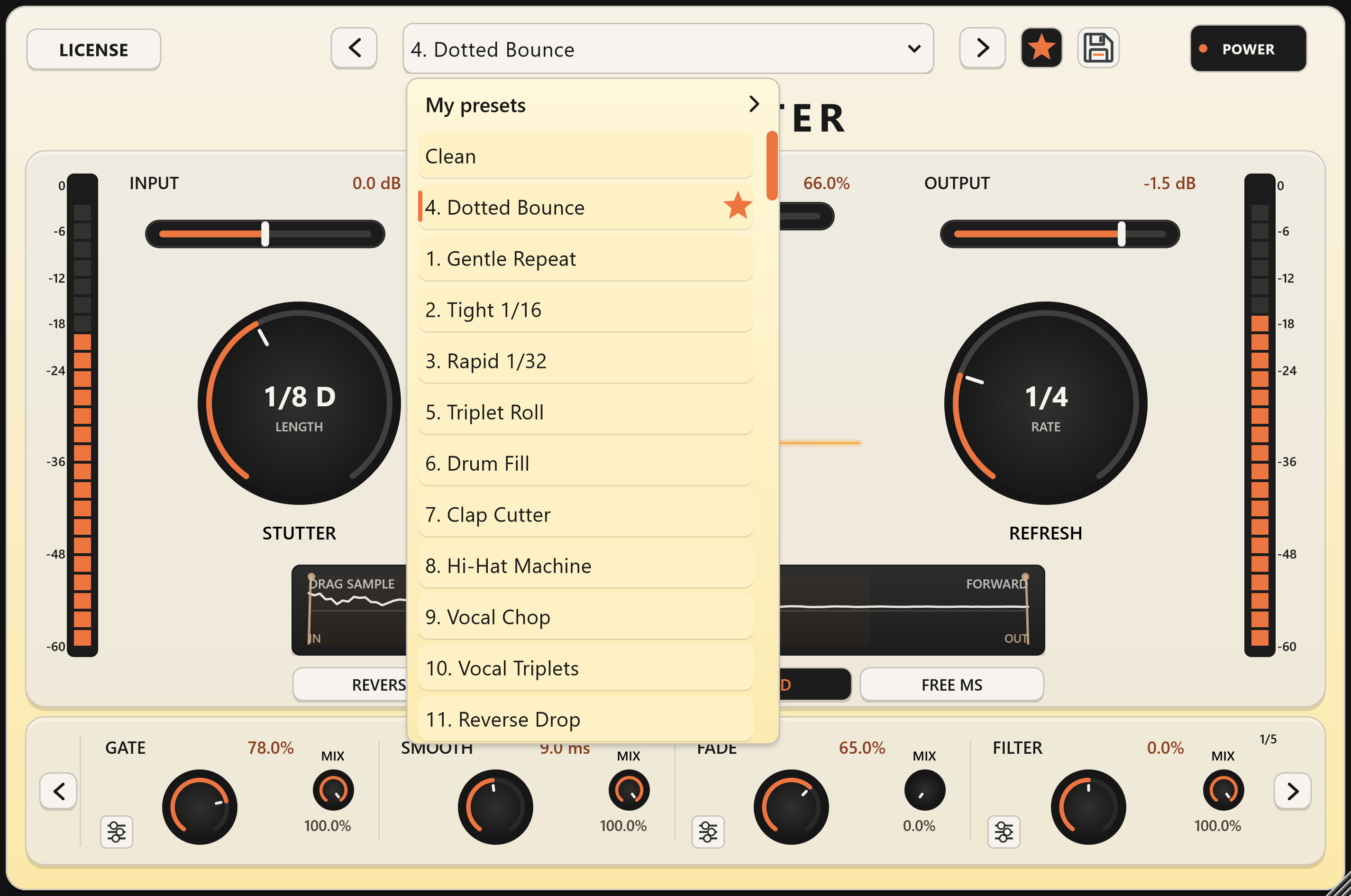Load 11. Reverse Drop preset
Viewport: 1351px width, 896px height.
click(585, 719)
